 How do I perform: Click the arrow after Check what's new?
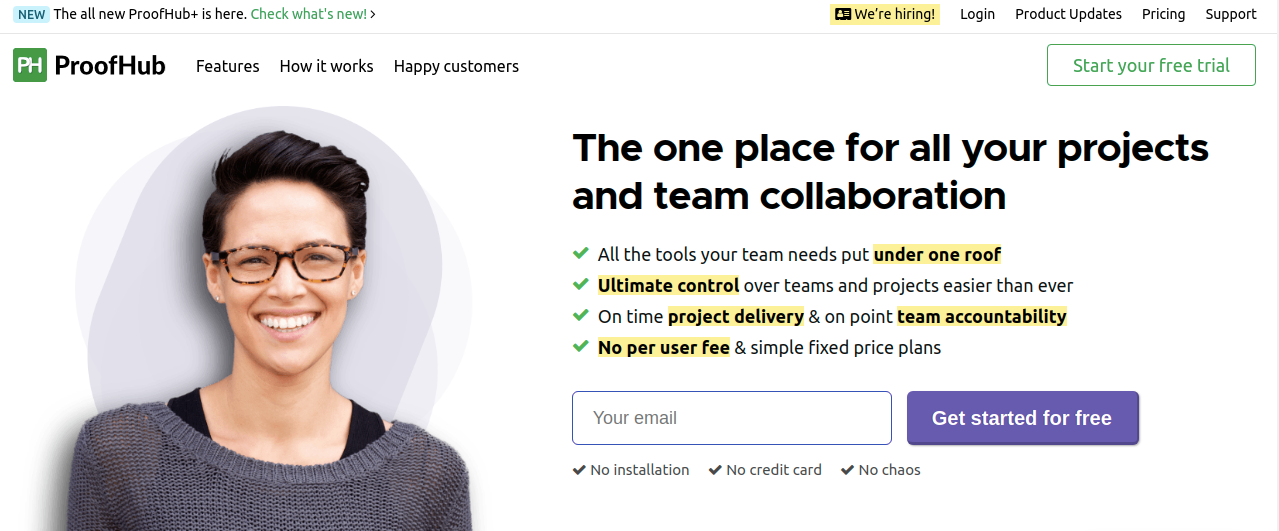coord(373,14)
